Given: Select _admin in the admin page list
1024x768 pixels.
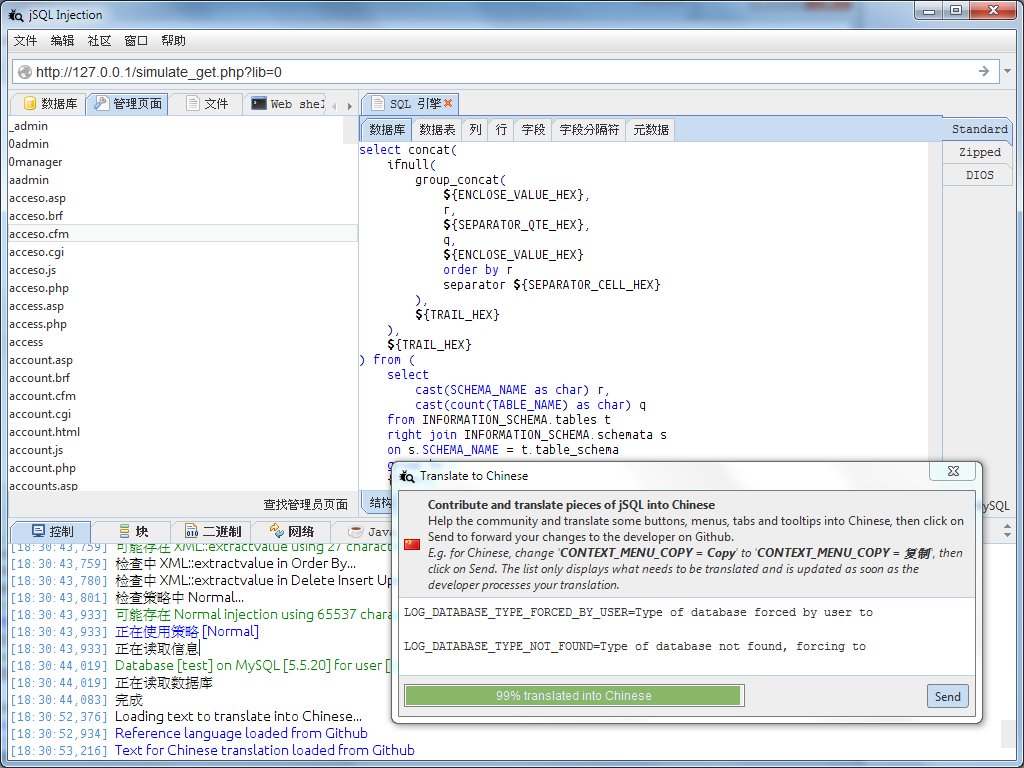Looking at the screenshot, I should (x=183, y=125).
